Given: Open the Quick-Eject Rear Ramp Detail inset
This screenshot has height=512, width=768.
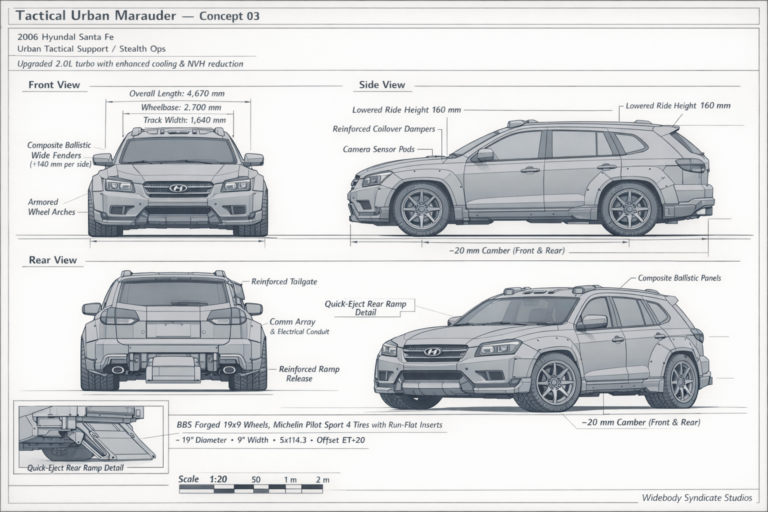Looking at the screenshot, I should 91,437.
